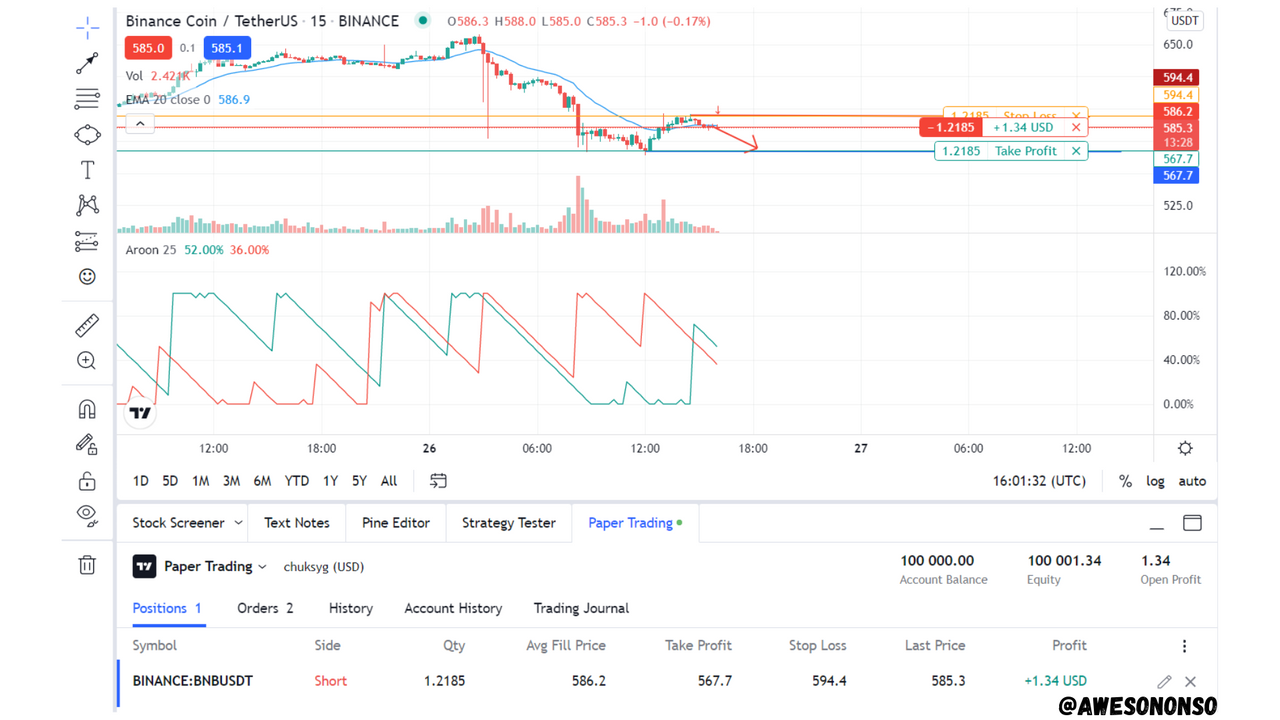This screenshot has height=720, width=1280.
Task: Open the Strategy Tester tab
Action: (509, 523)
